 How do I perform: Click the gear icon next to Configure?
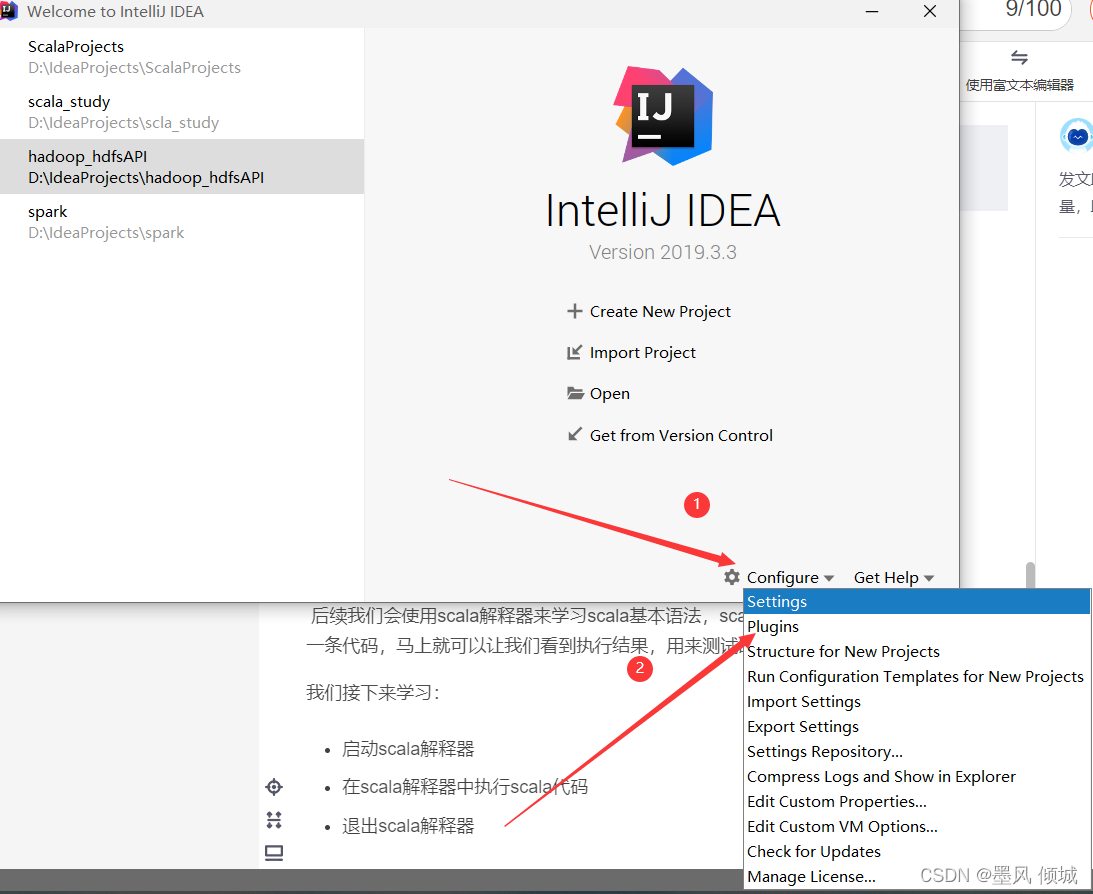point(731,577)
